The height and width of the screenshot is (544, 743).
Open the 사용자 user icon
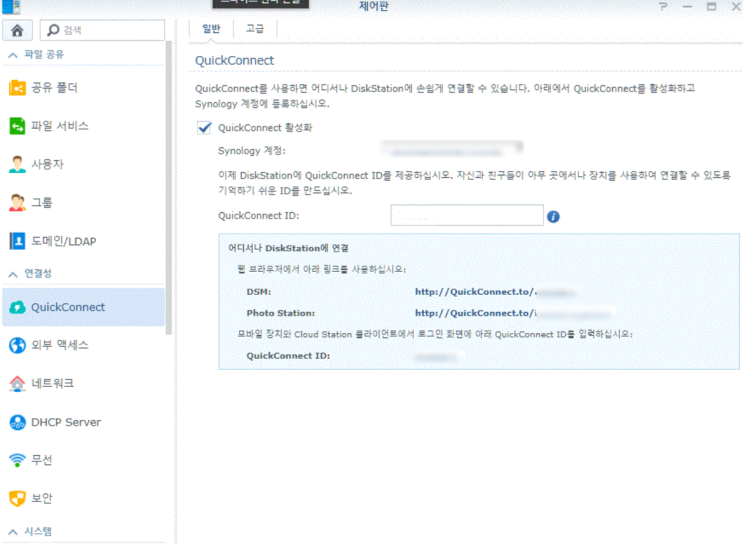(x=18, y=164)
